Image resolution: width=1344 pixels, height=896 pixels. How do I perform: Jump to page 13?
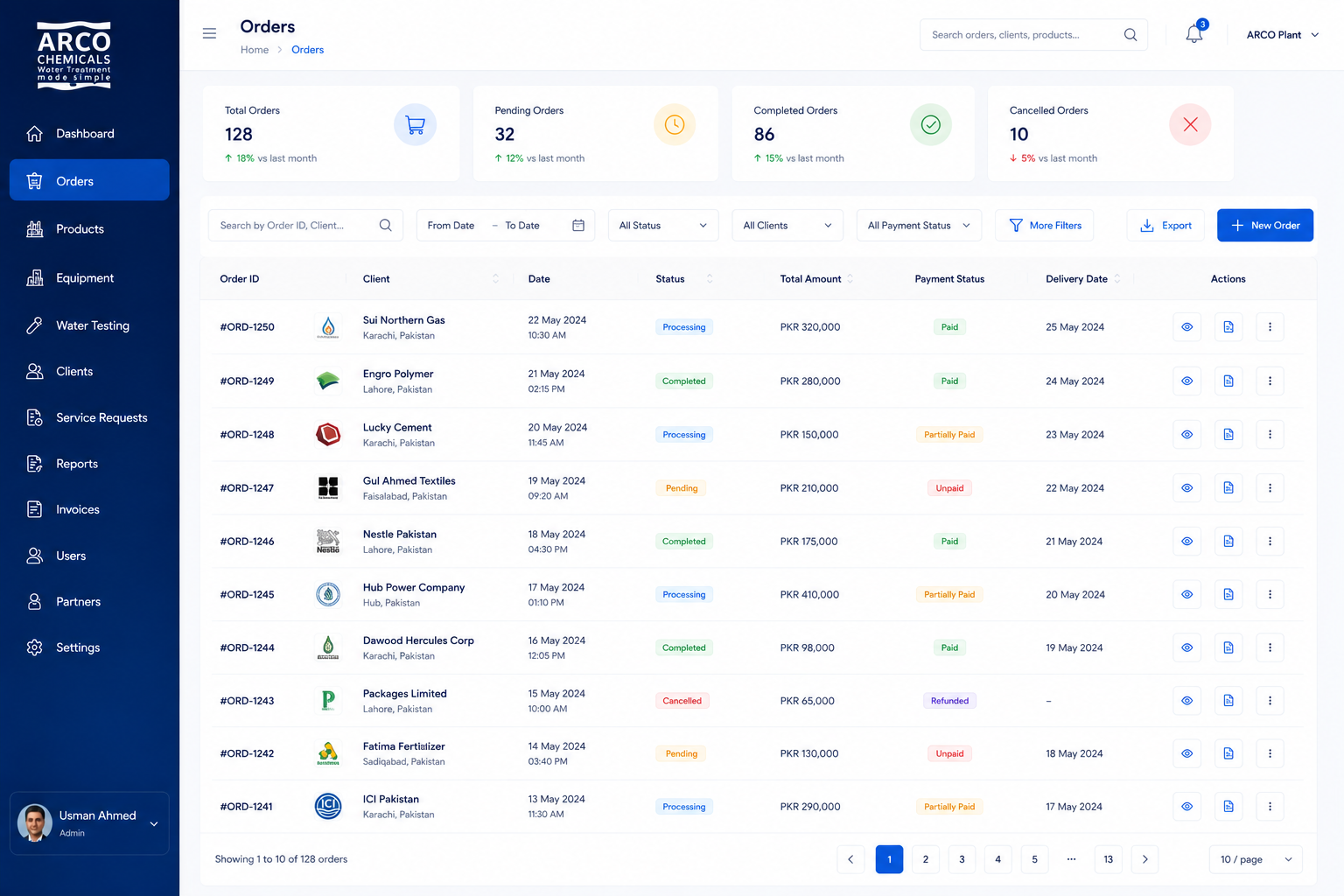pos(1109,859)
